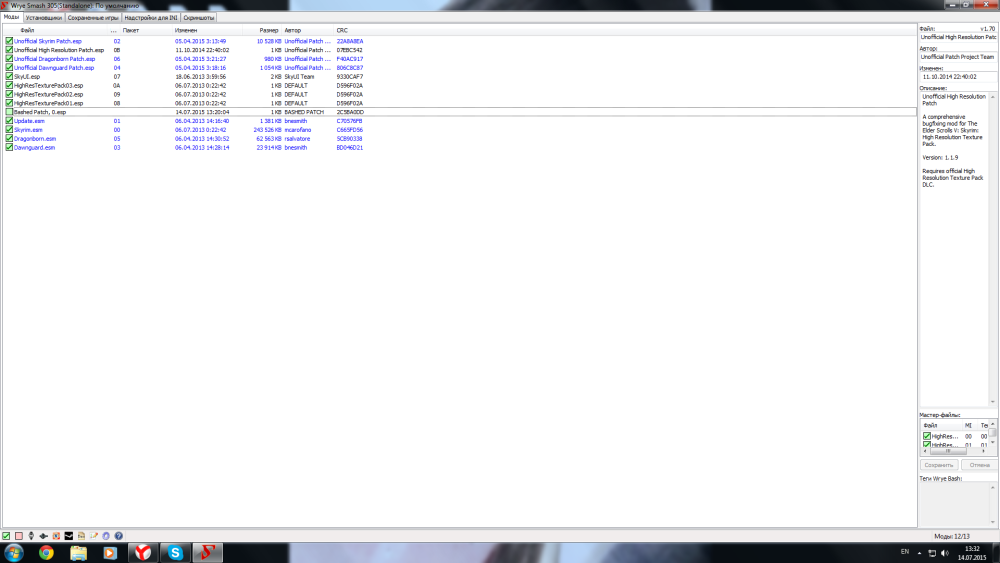
Task: Launch Google Chrome from the taskbar
Action: point(46,553)
